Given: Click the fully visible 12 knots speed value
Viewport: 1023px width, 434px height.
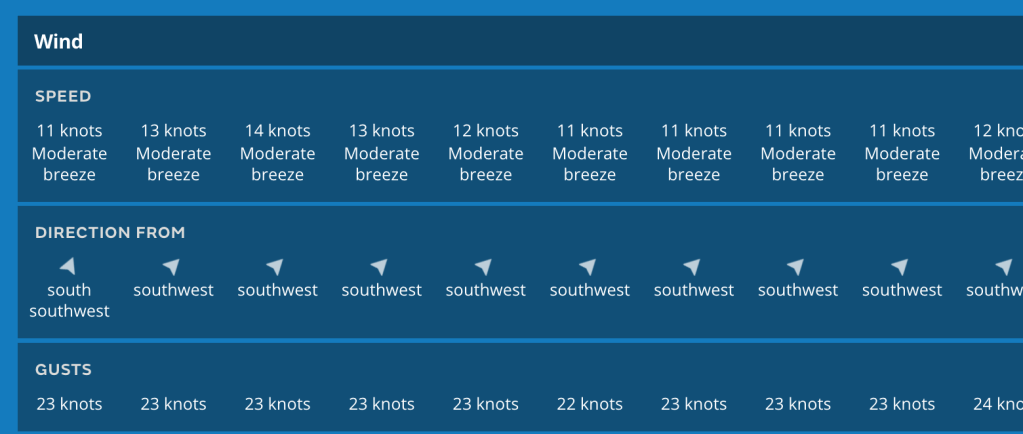Looking at the screenshot, I should tap(485, 131).
